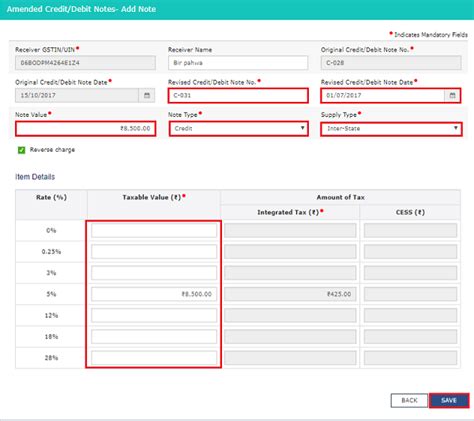Click Taxable Value field for 18% rate
The width and height of the screenshot is (474, 421).
[x=154, y=337]
